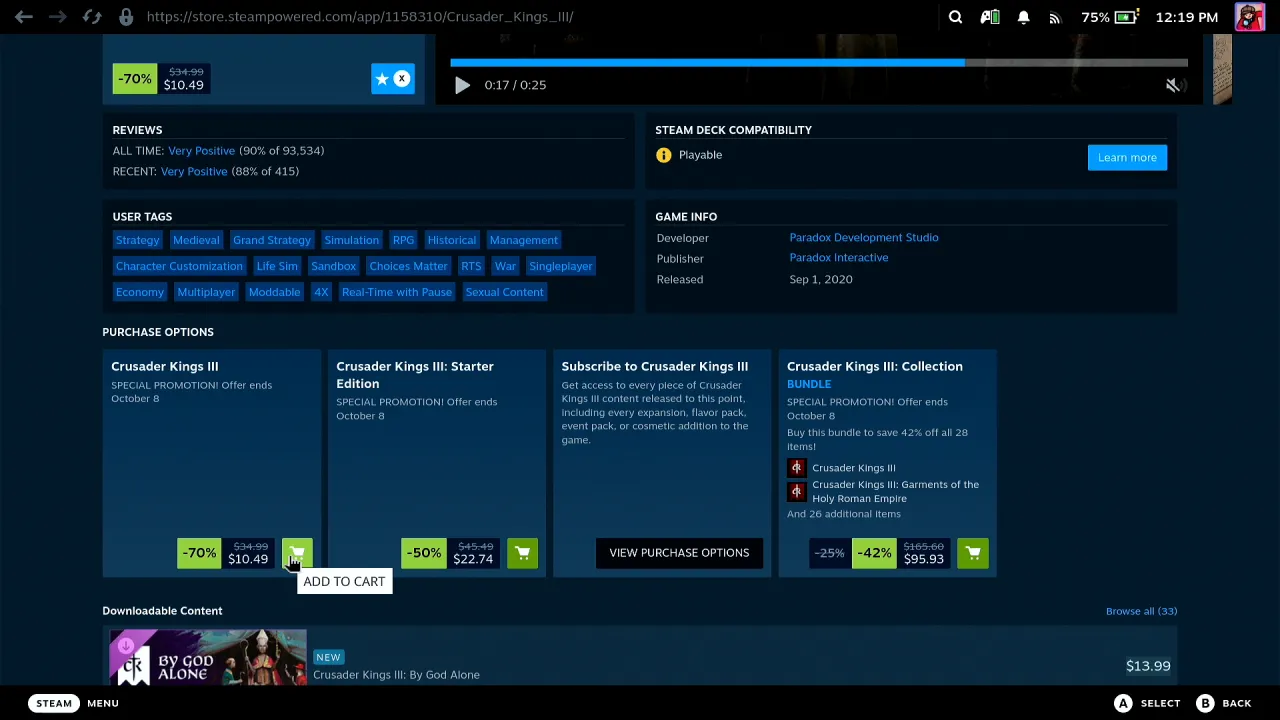
Task: Click the Character Customization tag
Action: point(179,266)
